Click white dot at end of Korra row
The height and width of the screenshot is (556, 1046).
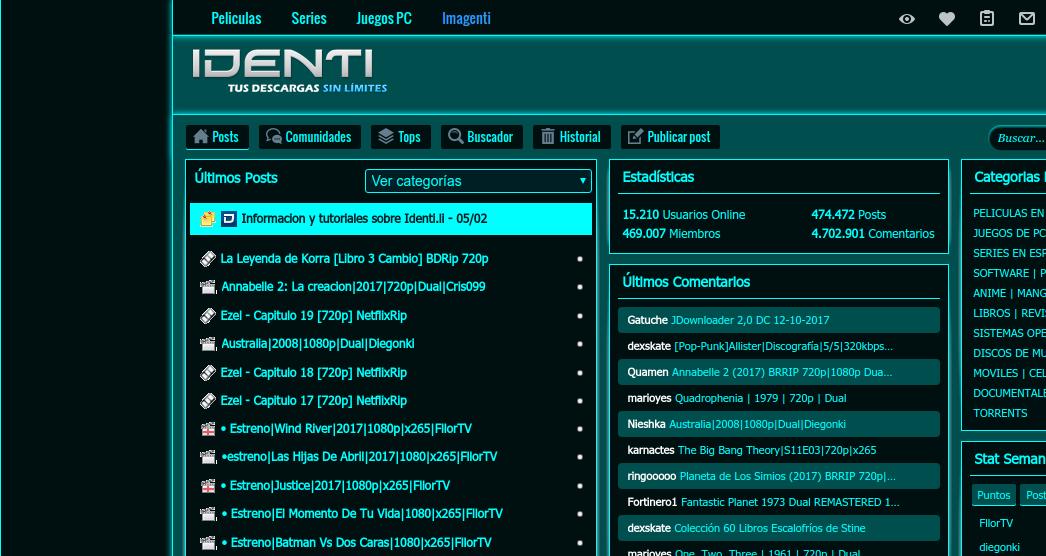(580, 258)
